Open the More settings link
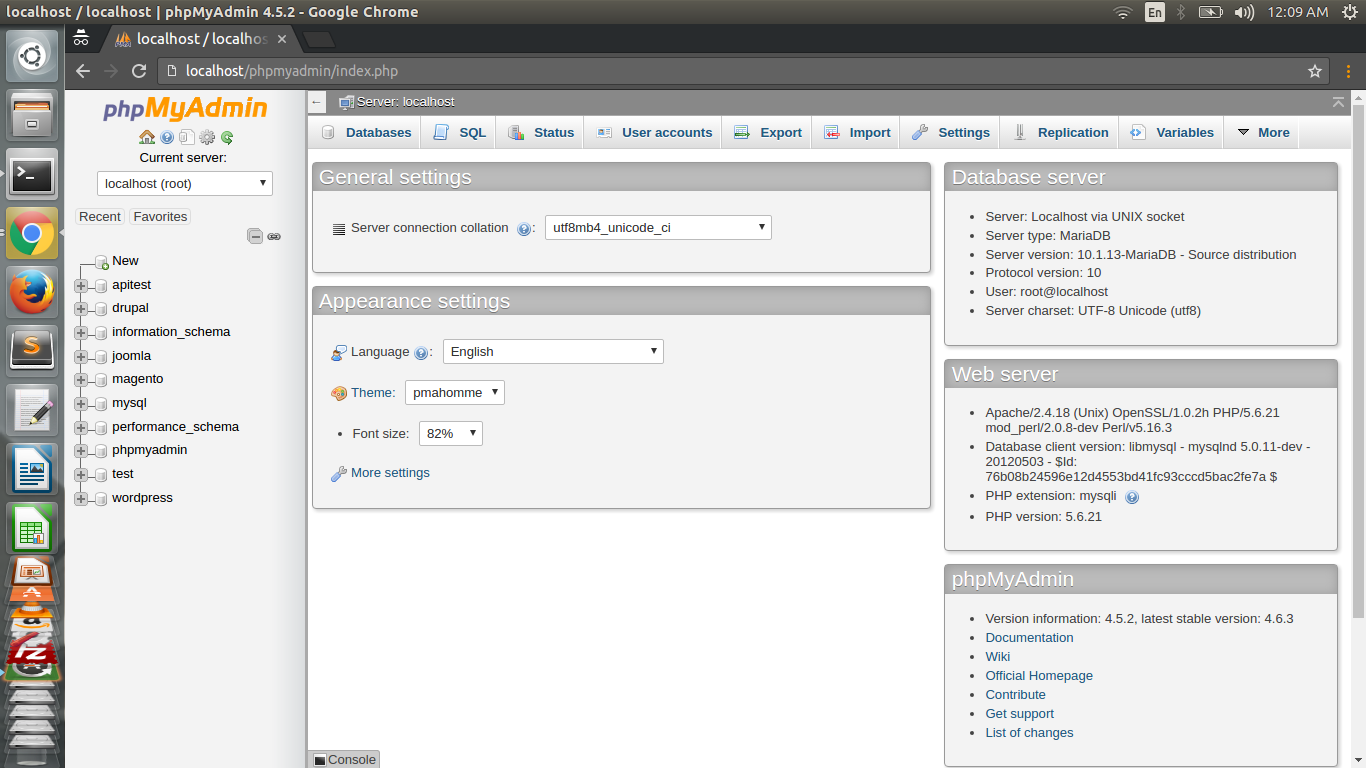This screenshot has height=768, width=1366. 390,473
